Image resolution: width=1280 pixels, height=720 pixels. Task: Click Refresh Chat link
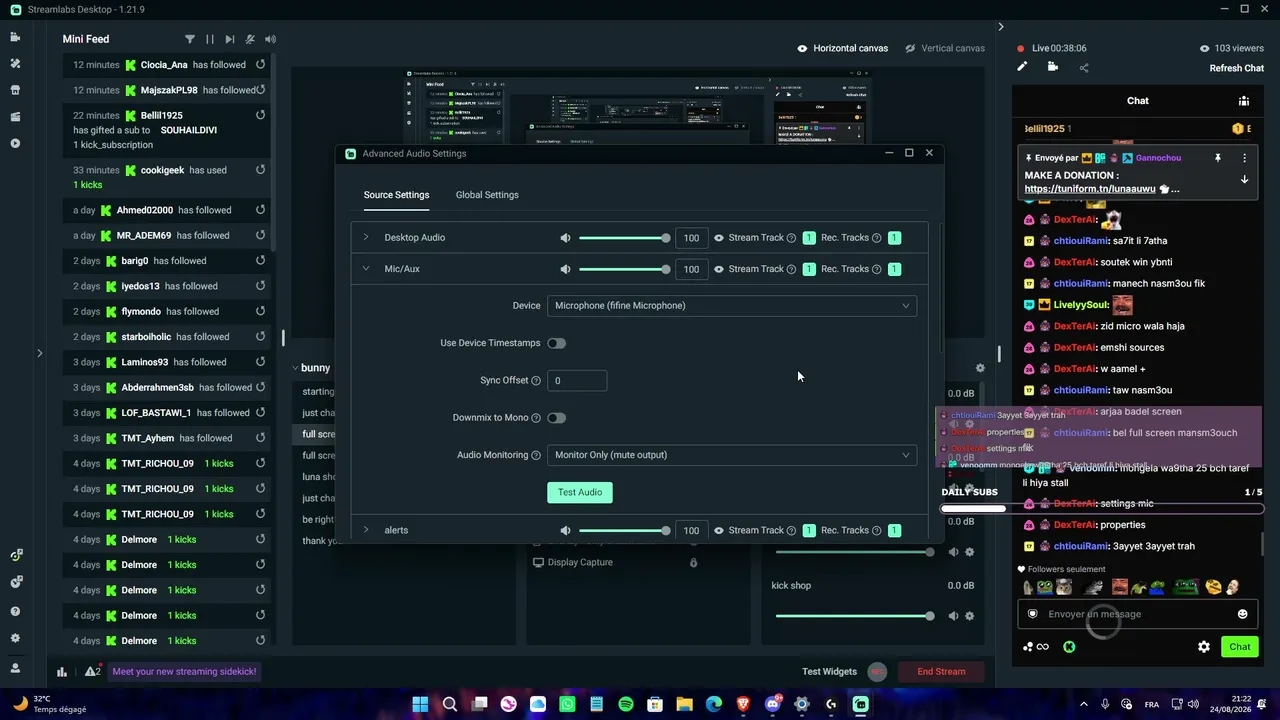pos(1237,68)
